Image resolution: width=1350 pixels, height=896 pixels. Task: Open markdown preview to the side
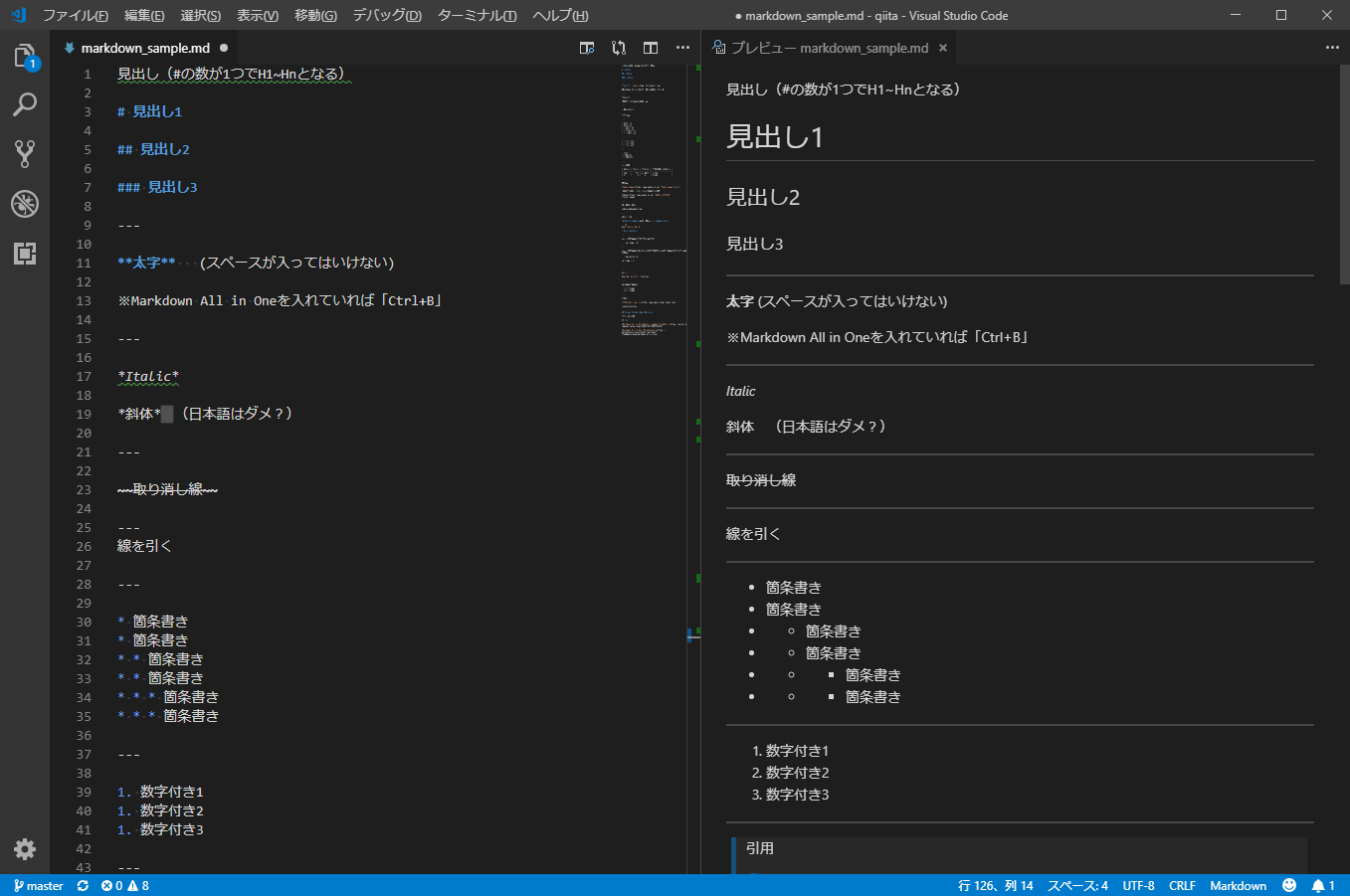coord(587,47)
